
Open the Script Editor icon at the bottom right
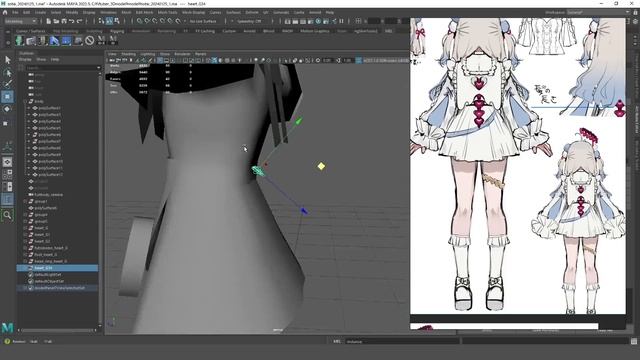point(634,341)
